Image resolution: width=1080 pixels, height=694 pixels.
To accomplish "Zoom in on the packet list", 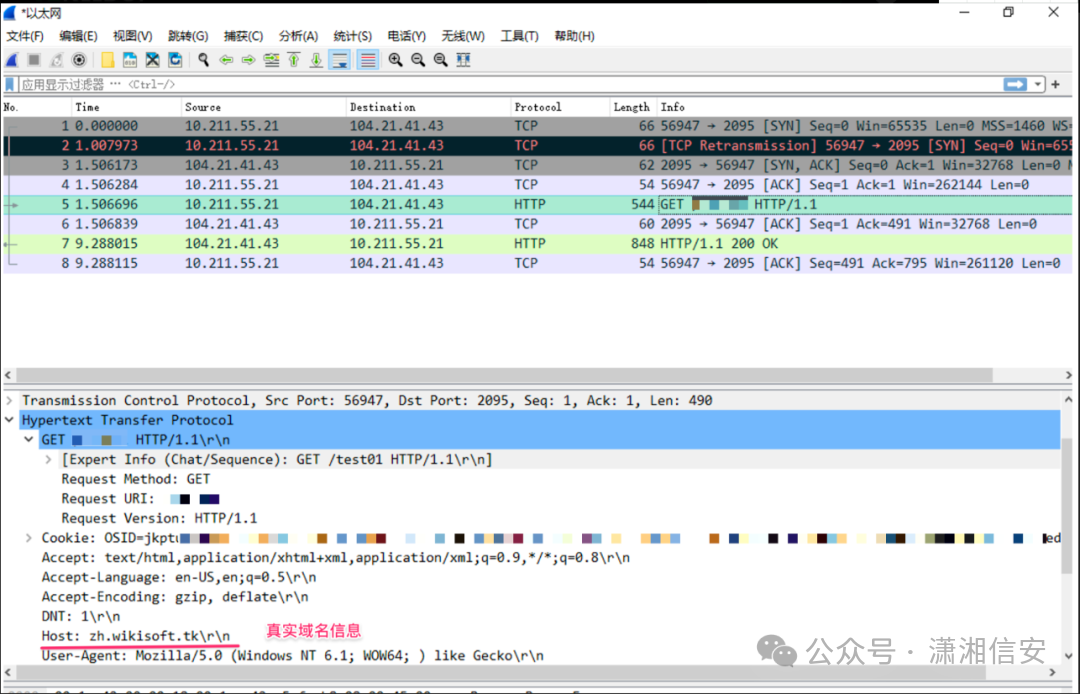I will coord(395,59).
